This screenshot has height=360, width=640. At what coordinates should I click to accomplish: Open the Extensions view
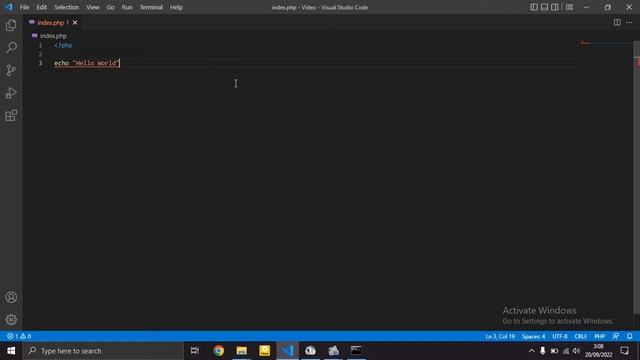click(11, 116)
